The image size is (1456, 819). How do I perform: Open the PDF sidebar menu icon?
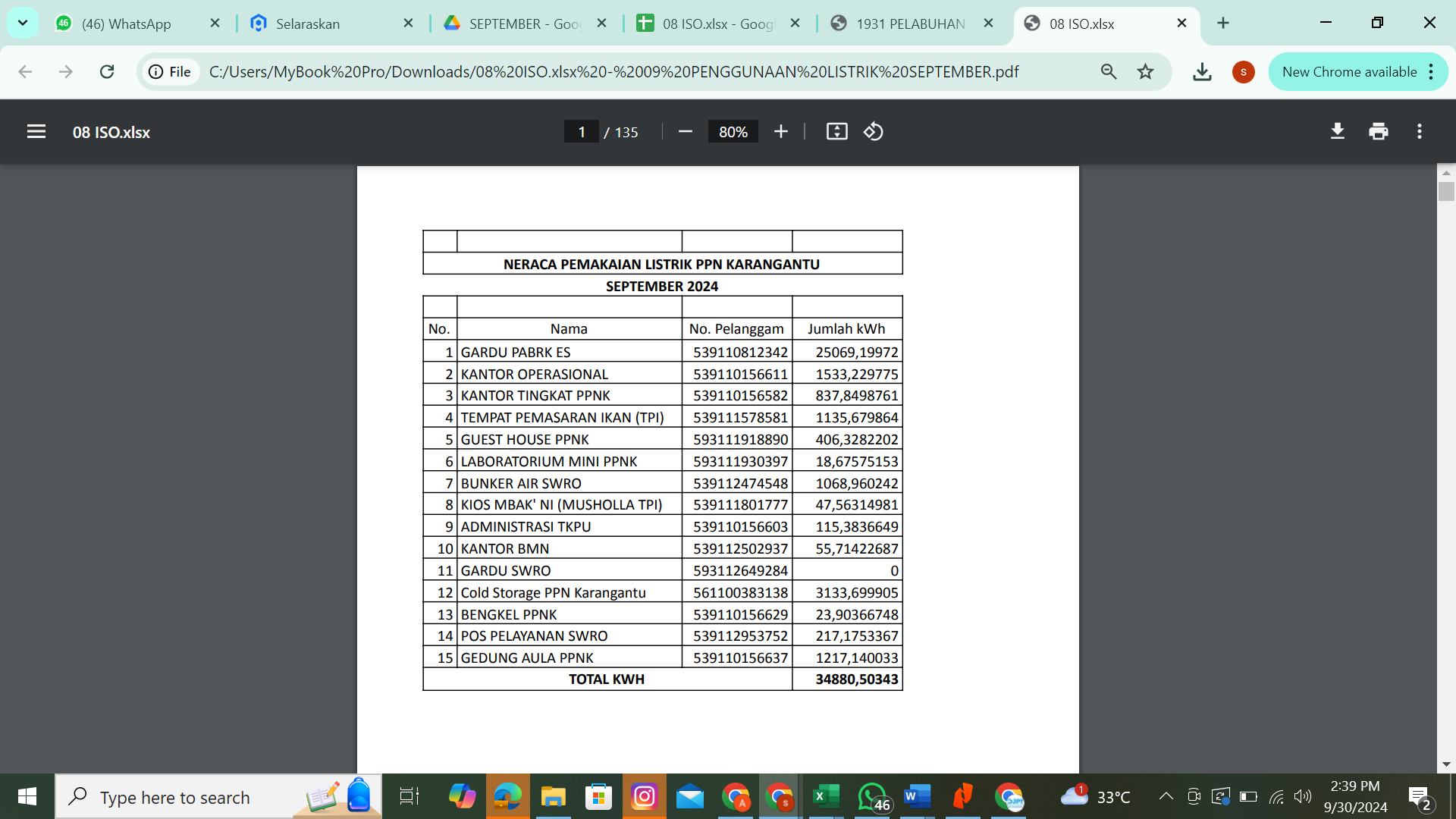[x=36, y=132]
